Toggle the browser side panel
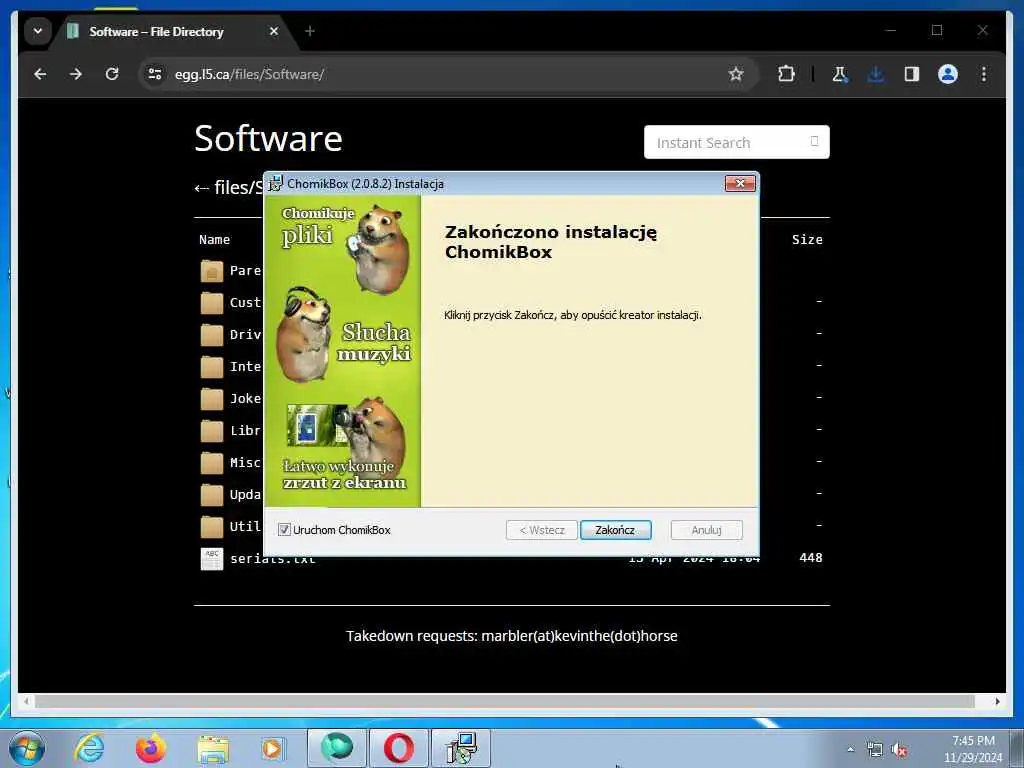1024x768 pixels. (x=912, y=74)
